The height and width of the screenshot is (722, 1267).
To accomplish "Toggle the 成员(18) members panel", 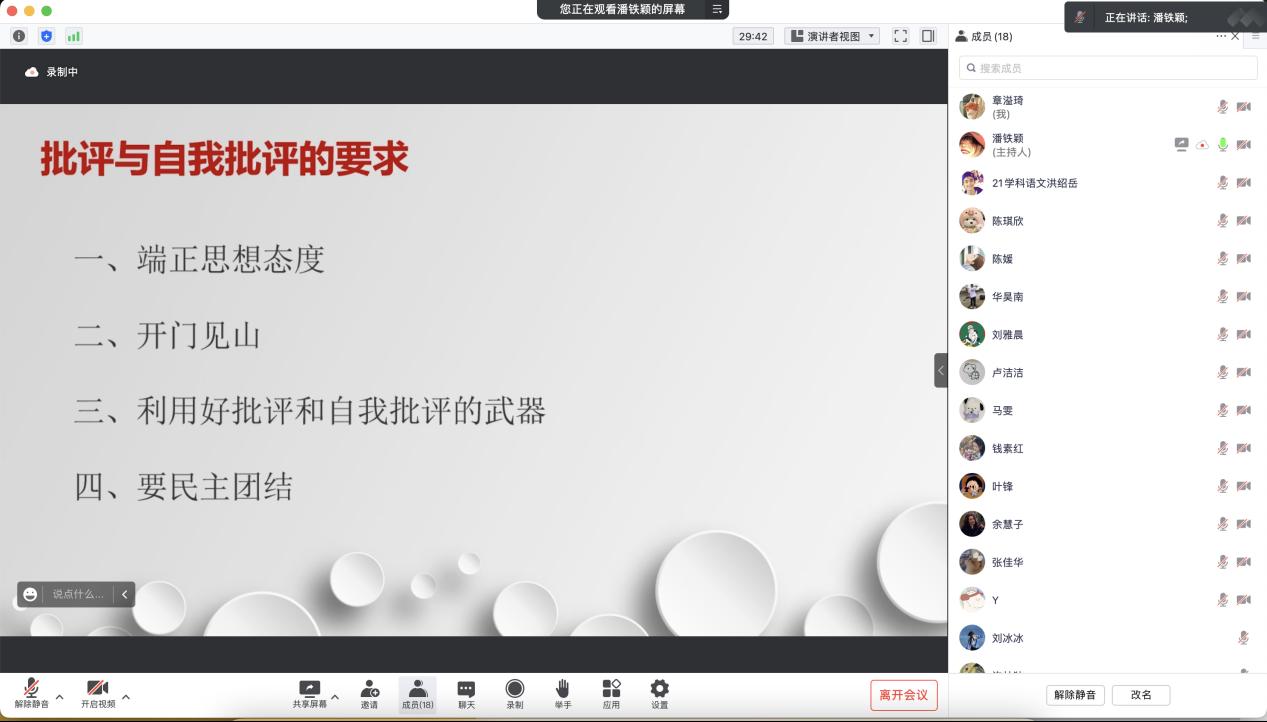I will (x=417, y=694).
